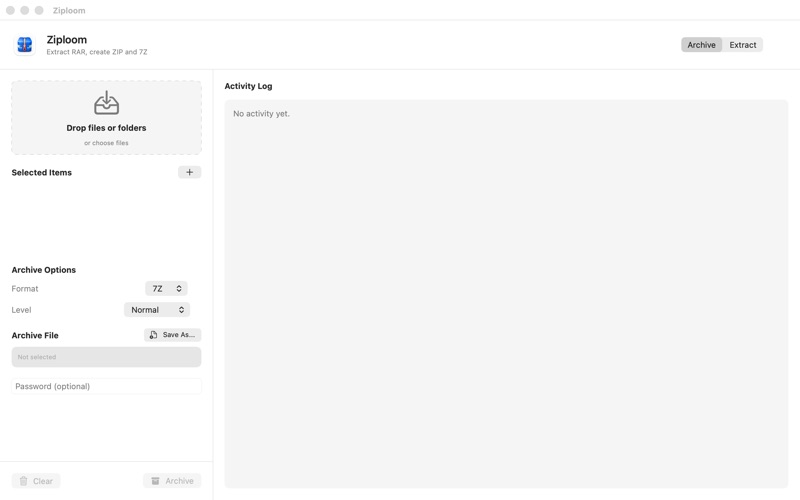800x500 pixels.
Task: Click the Selected Items heading
Action: point(42,172)
